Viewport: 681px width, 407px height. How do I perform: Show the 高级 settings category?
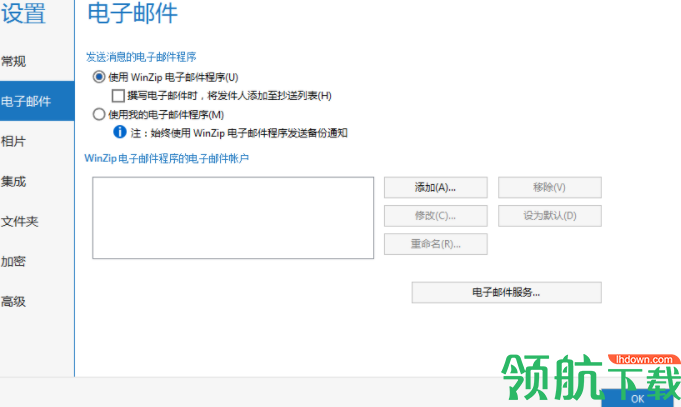13,301
